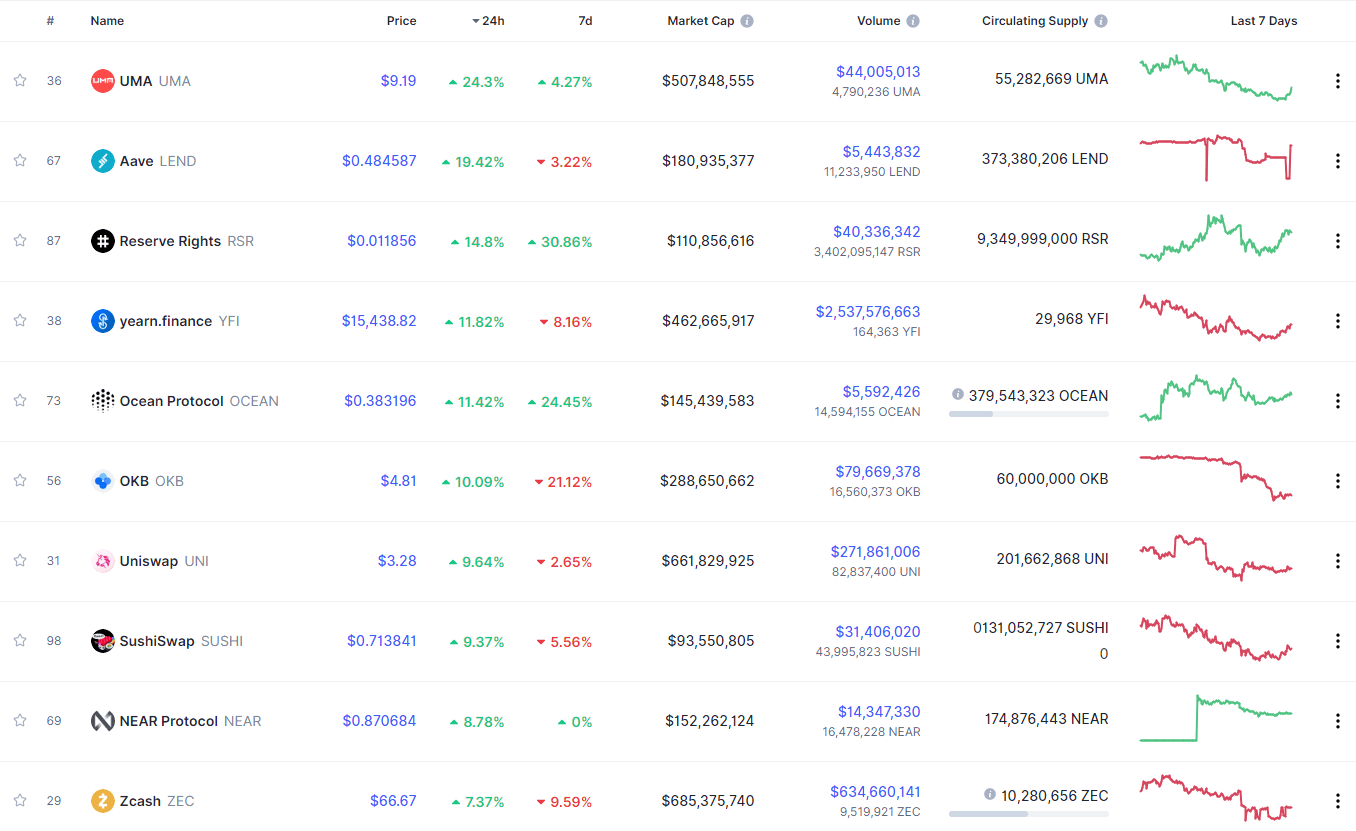Click the UMA coin logo
1356x831 pixels.
pos(102,81)
